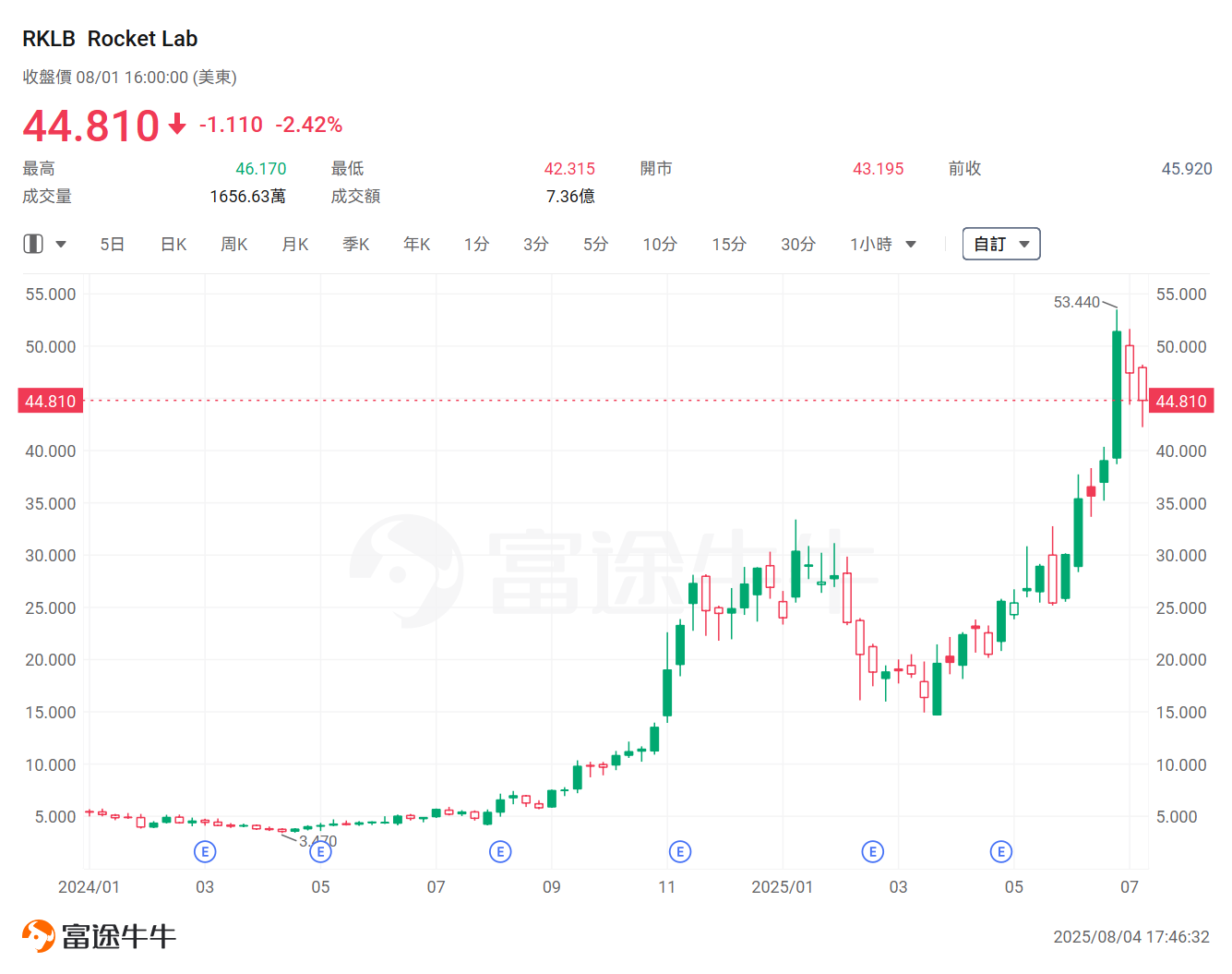This screenshot has height=974, width=1232.
Task: Open the layout dropdown arrow beside split icon
Action: click(61, 245)
